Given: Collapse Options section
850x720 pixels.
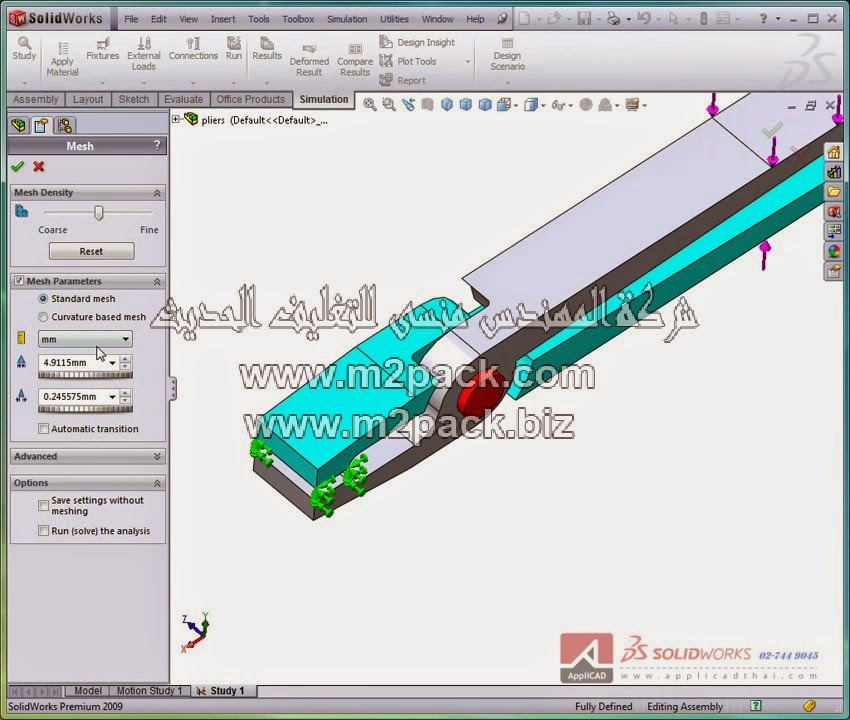Looking at the screenshot, I should pos(157,483).
